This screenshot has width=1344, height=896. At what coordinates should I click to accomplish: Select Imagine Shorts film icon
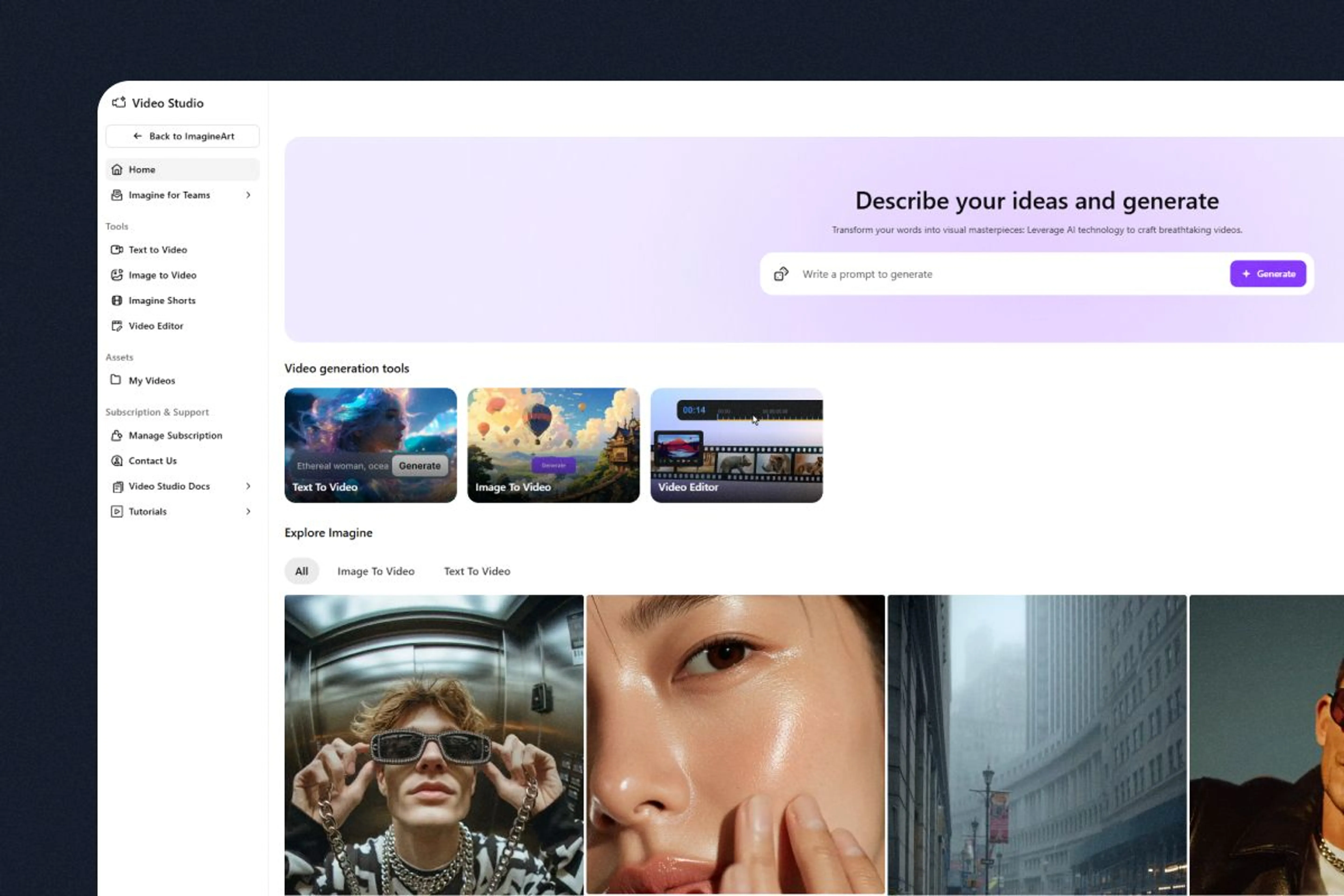click(x=117, y=300)
